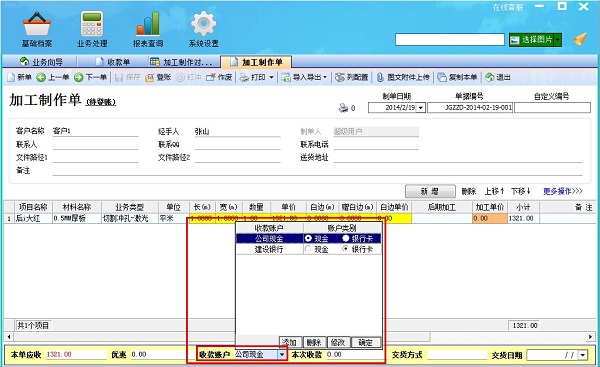Screen dimensions: 600x367
Task: Expand the 打印 dropdown arrow
Action: (271, 77)
